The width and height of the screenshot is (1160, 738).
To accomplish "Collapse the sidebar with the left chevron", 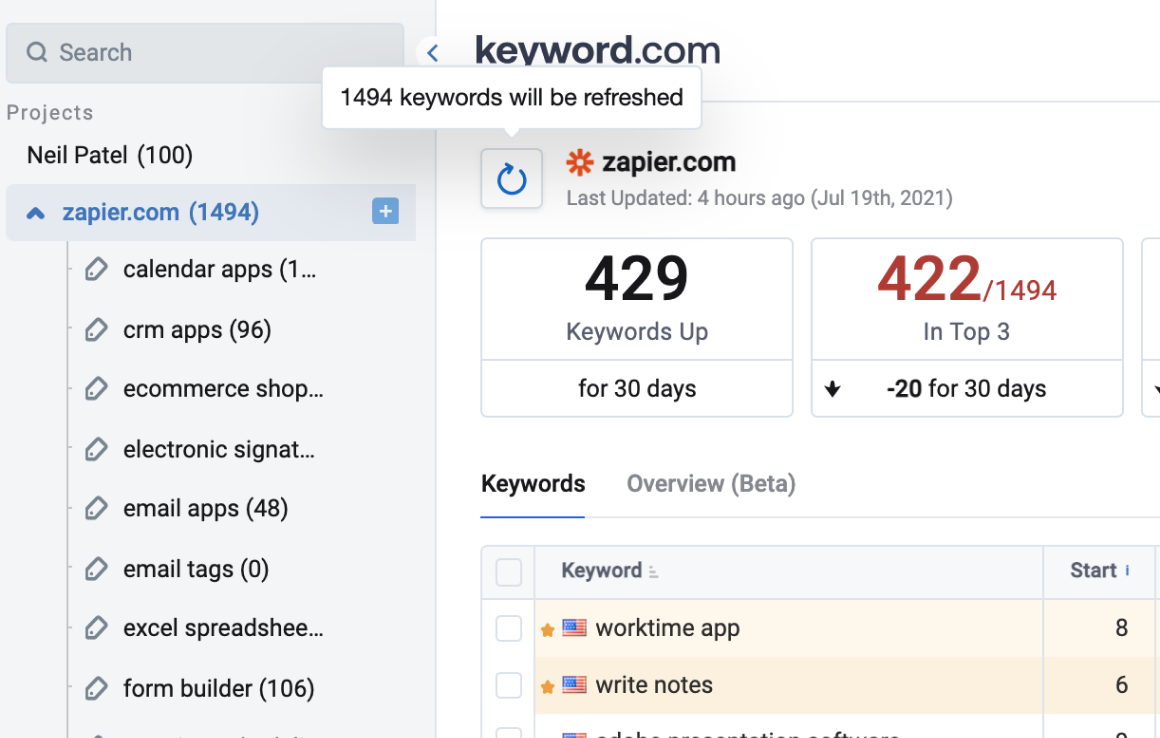I will tap(431, 52).
